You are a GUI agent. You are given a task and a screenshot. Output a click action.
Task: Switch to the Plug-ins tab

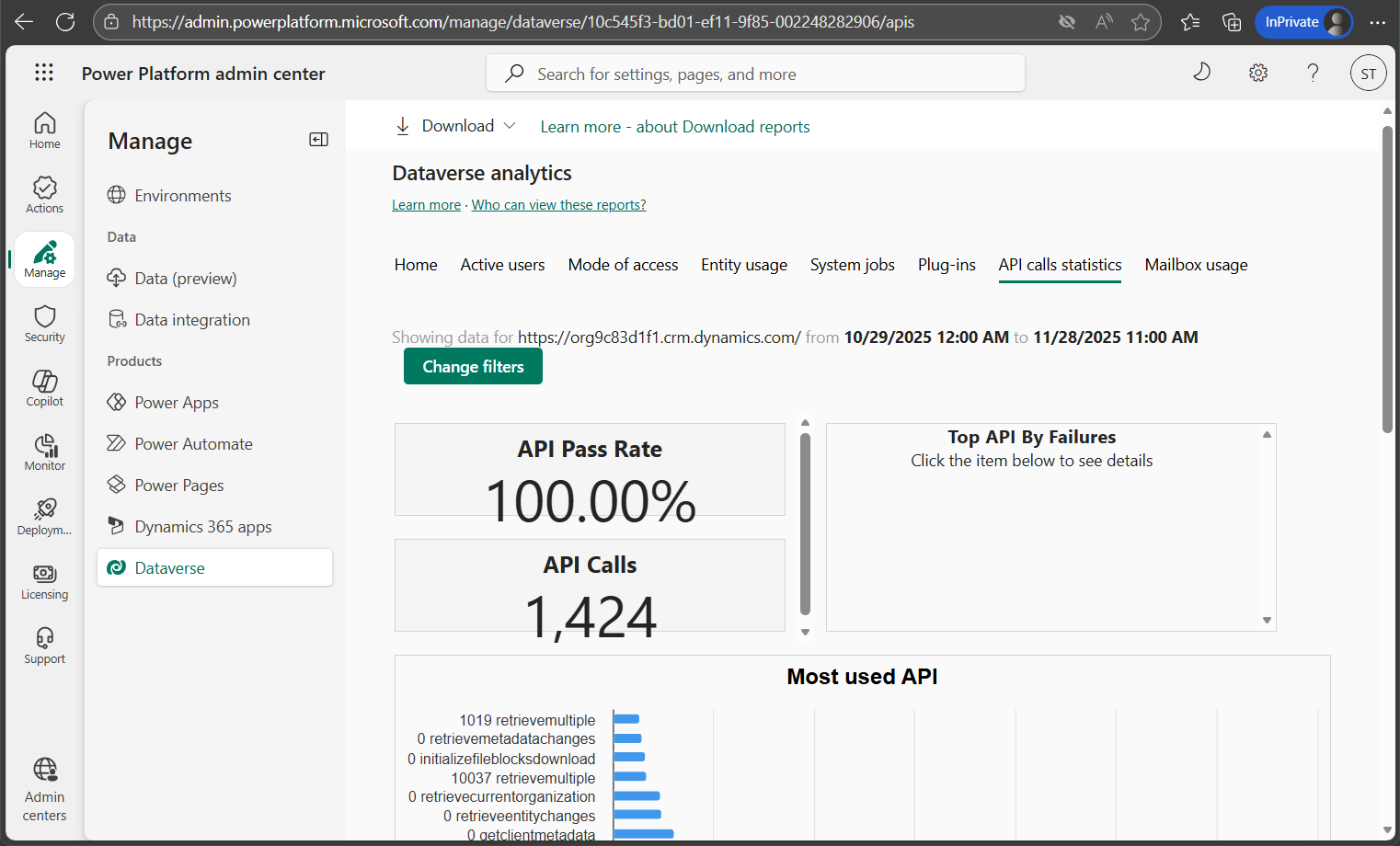tap(946, 265)
